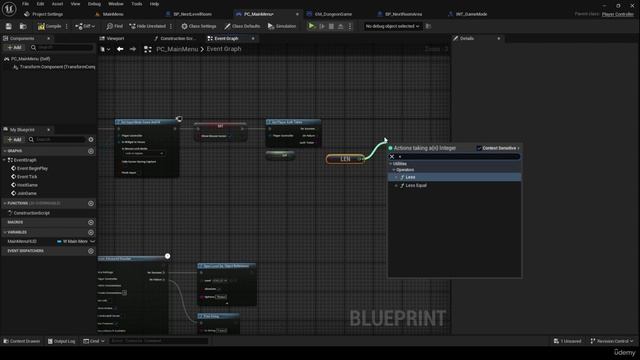Navigate back with left arrow in graph
Screen dimensions: 640x360
(120, 49)
